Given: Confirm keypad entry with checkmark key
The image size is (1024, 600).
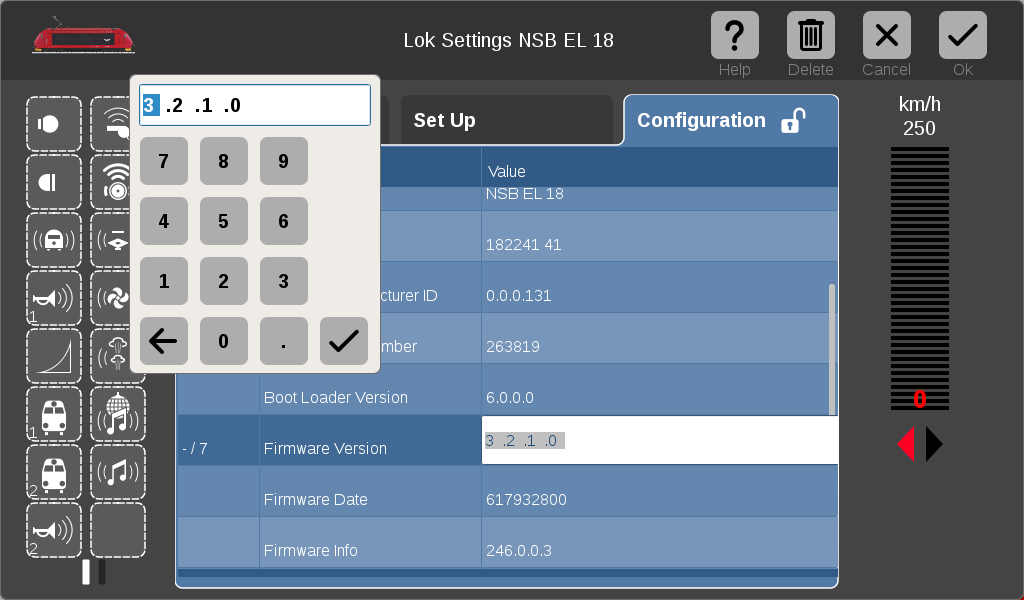Looking at the screenshot, I should 344,341.
